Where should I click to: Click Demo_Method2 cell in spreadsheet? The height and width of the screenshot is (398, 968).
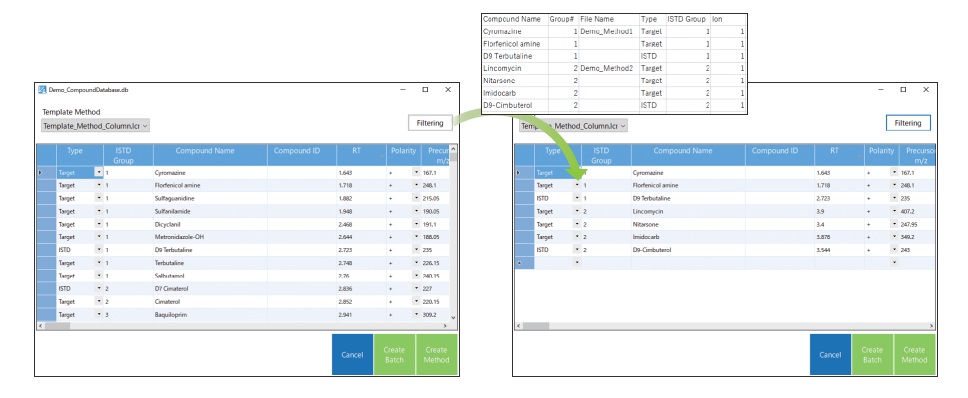pos(608,68)
